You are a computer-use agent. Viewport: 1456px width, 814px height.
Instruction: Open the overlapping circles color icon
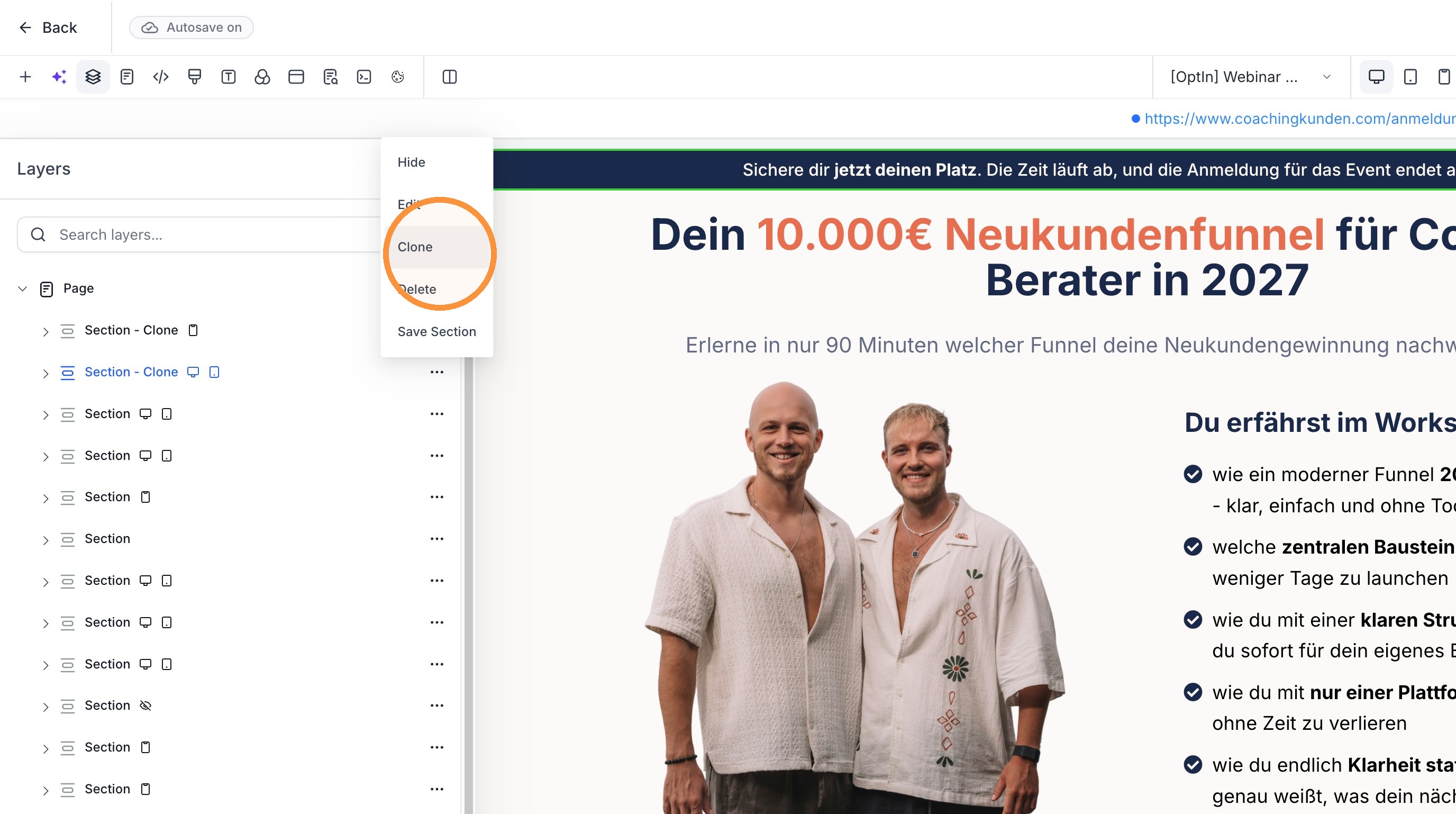click(x=262, y=77)
